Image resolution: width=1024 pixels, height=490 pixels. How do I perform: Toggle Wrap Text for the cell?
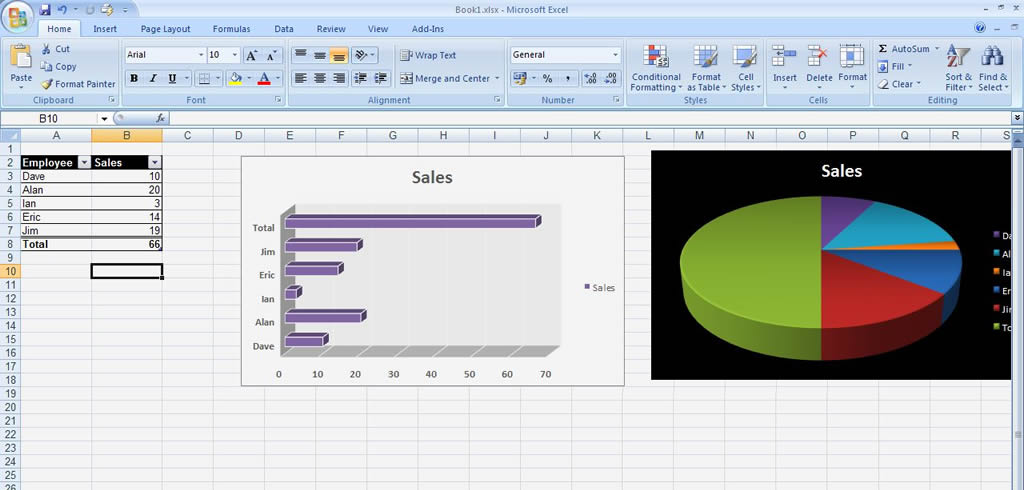(x=428, y=56)
